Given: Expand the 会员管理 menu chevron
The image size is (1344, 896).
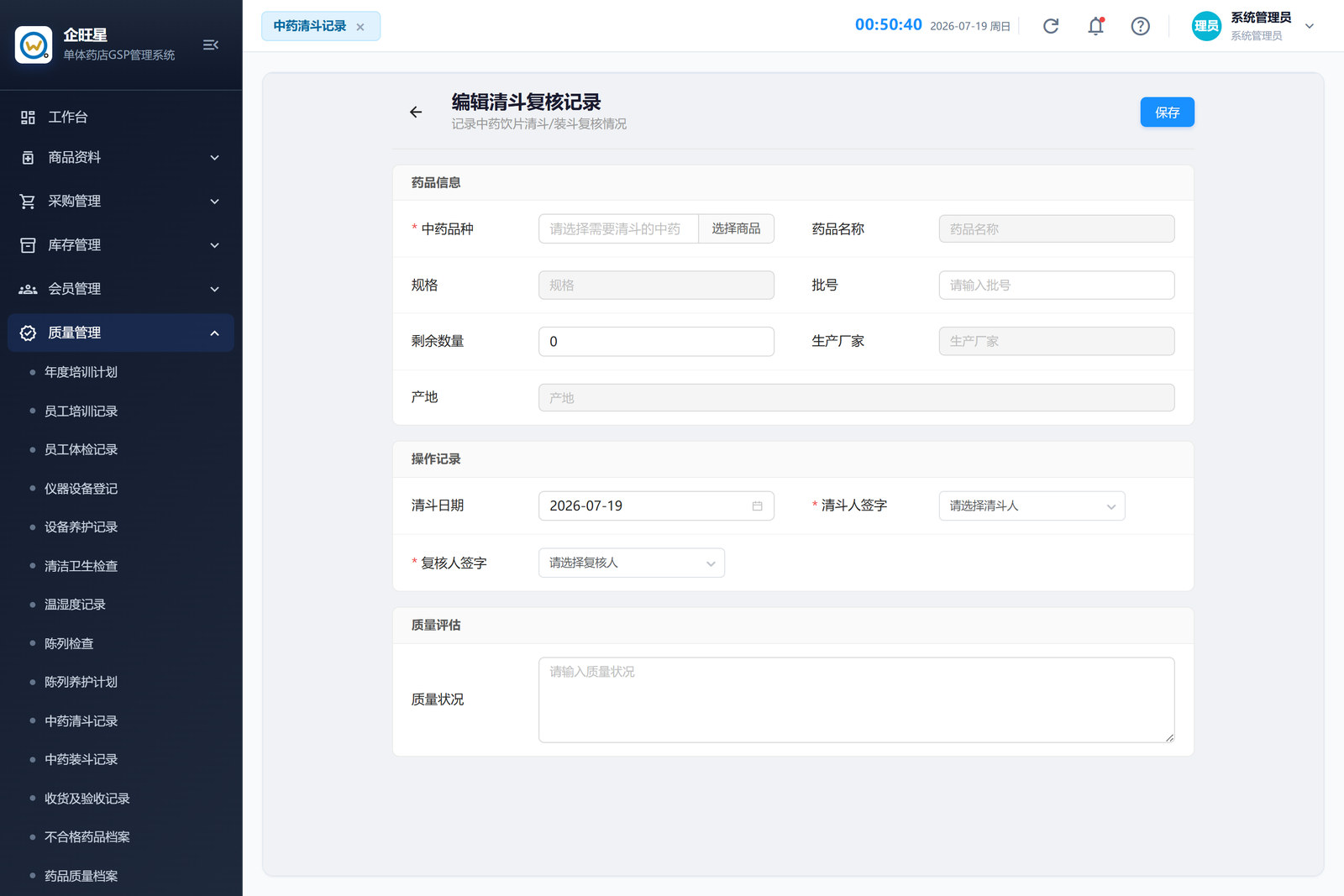Looking at the screenshot, I should (214, 289).
